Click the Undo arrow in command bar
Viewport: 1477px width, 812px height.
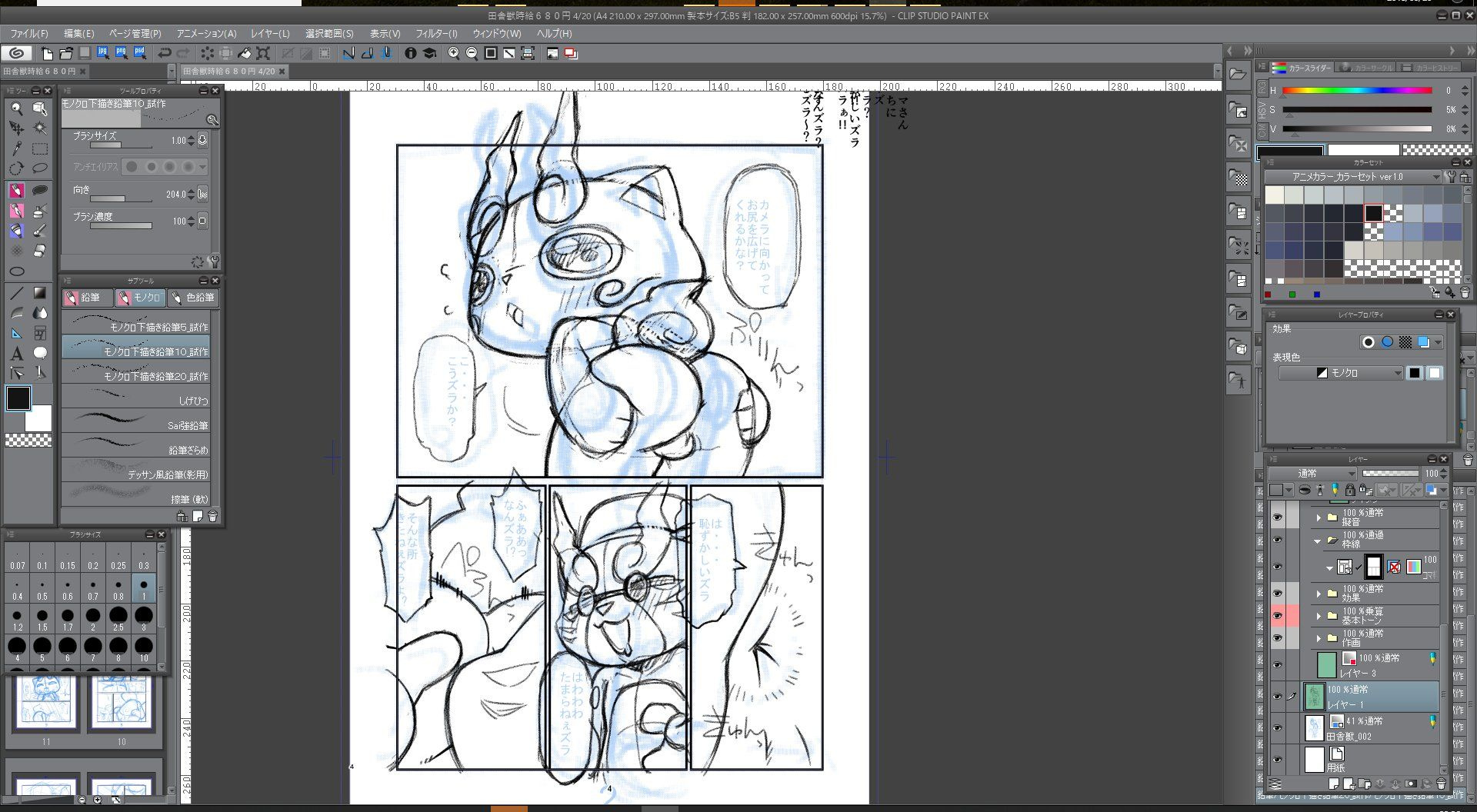point(164,53)
